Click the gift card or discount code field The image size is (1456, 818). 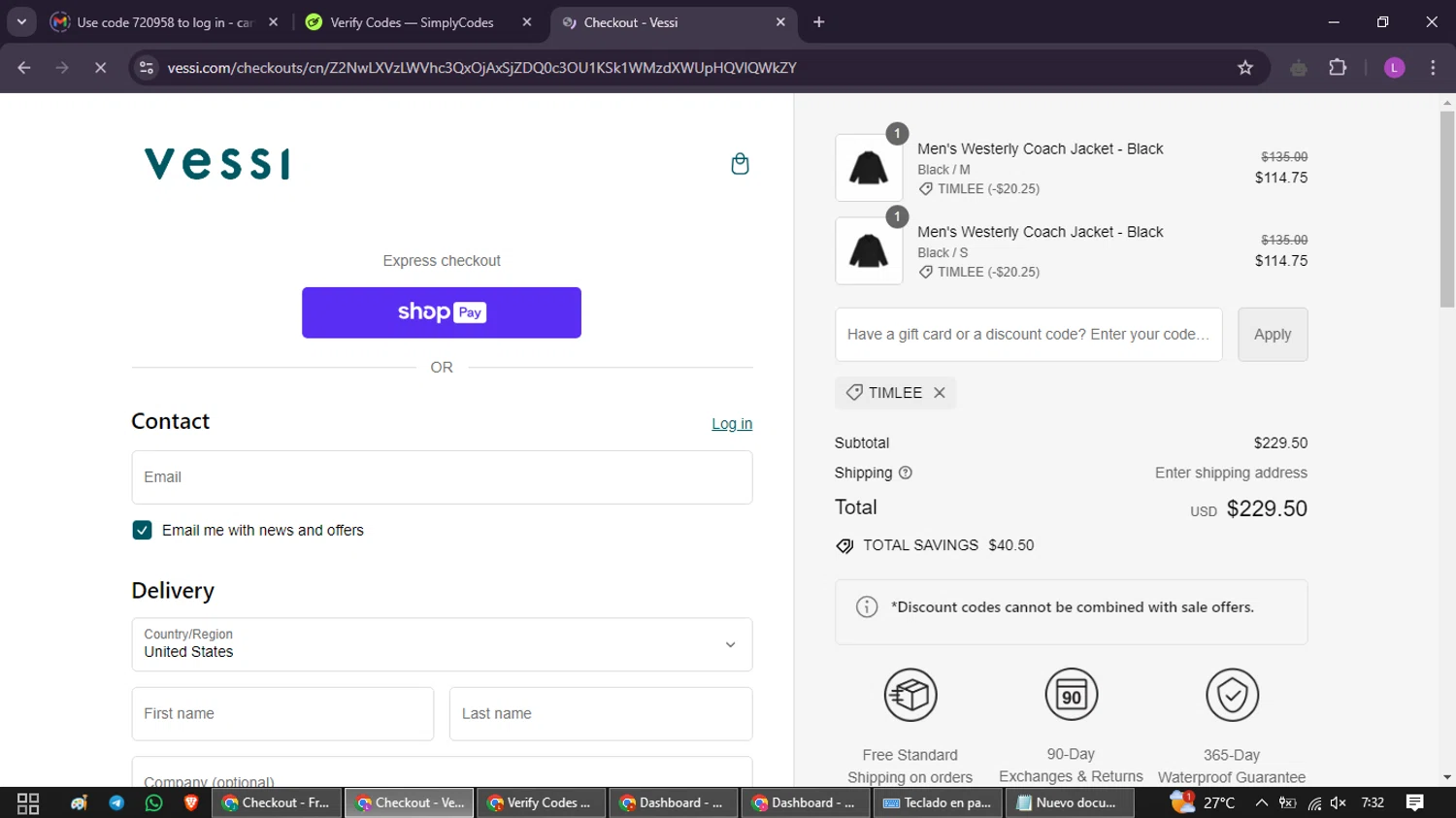[1029, 335]
